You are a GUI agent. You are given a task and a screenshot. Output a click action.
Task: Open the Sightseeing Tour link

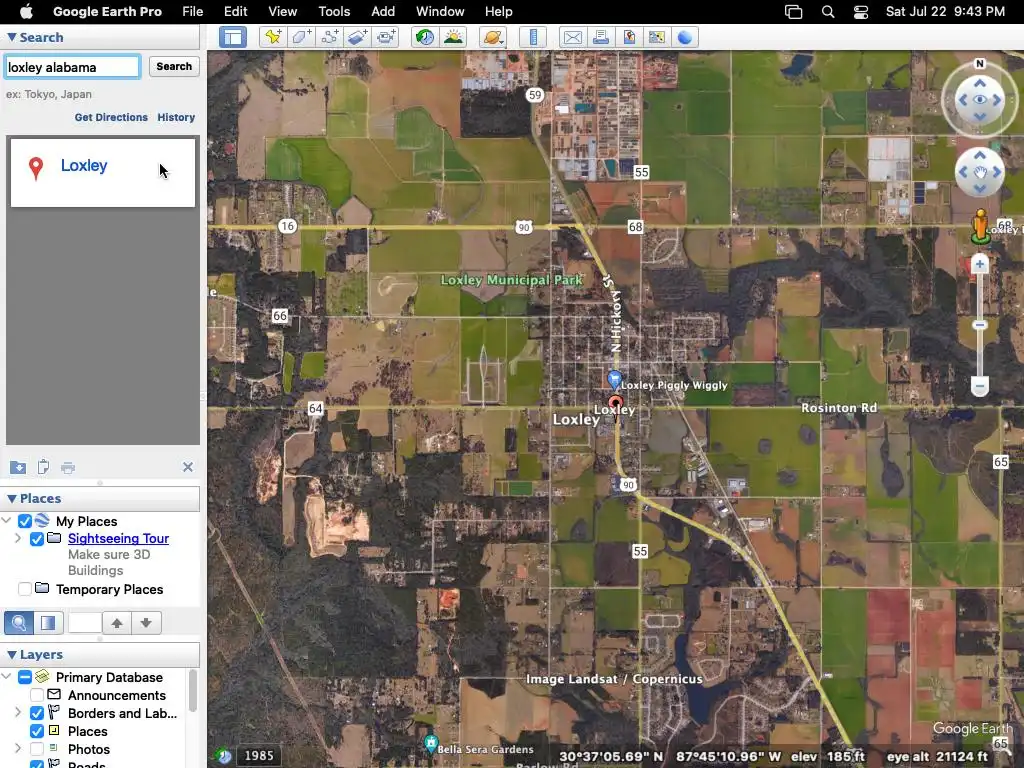(x=118, y=539)
